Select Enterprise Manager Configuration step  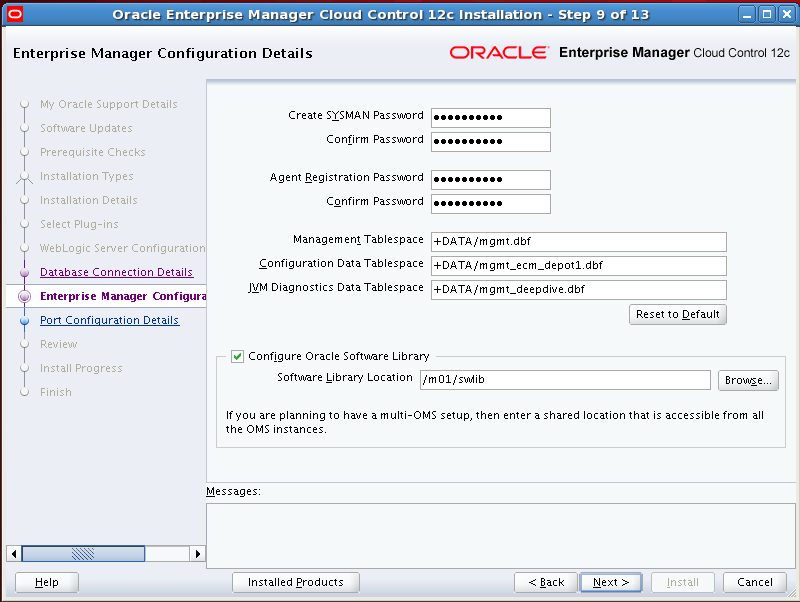(x=123, y=296)
